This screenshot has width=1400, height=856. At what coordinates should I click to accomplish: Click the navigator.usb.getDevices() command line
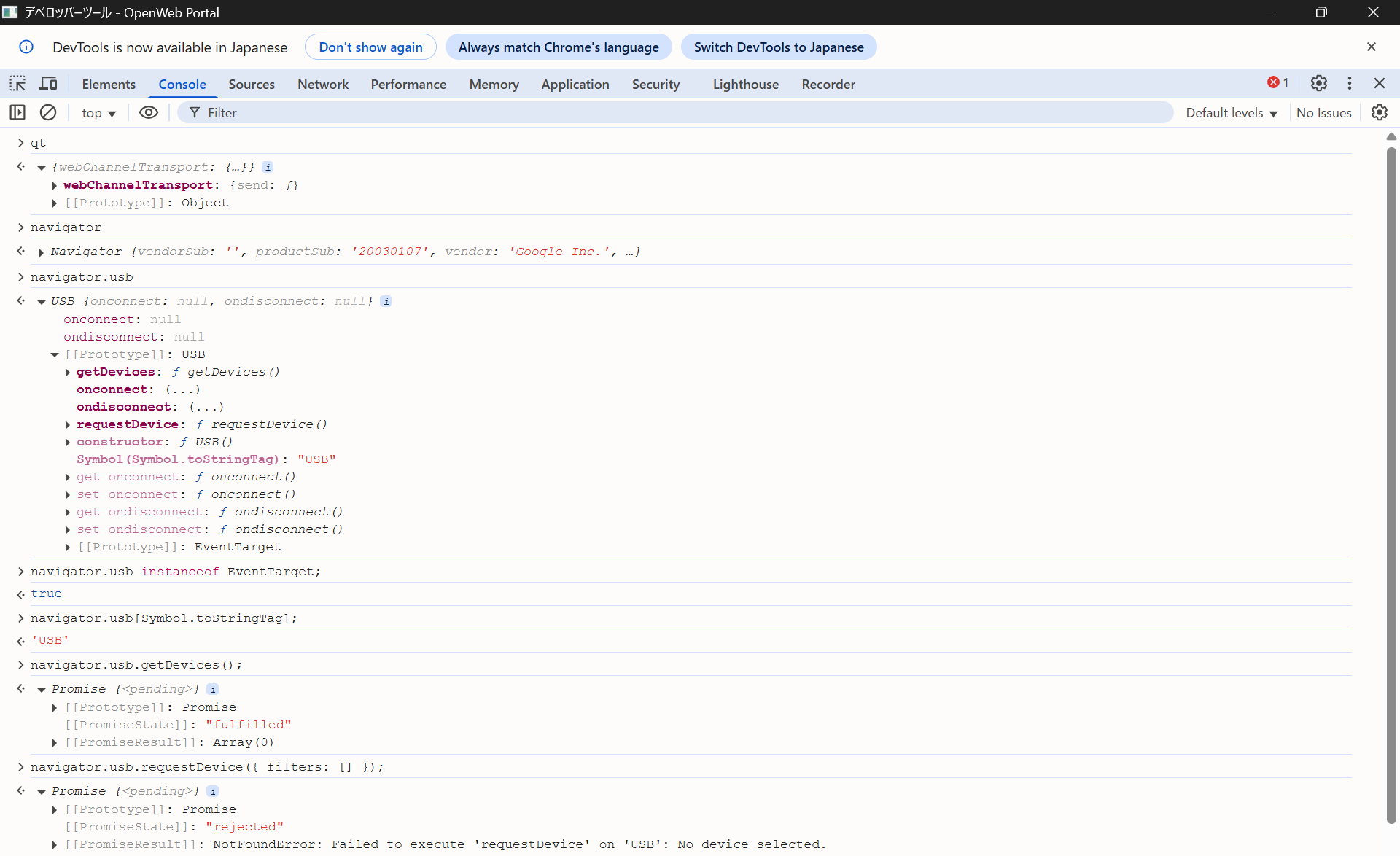pos(136,665)
